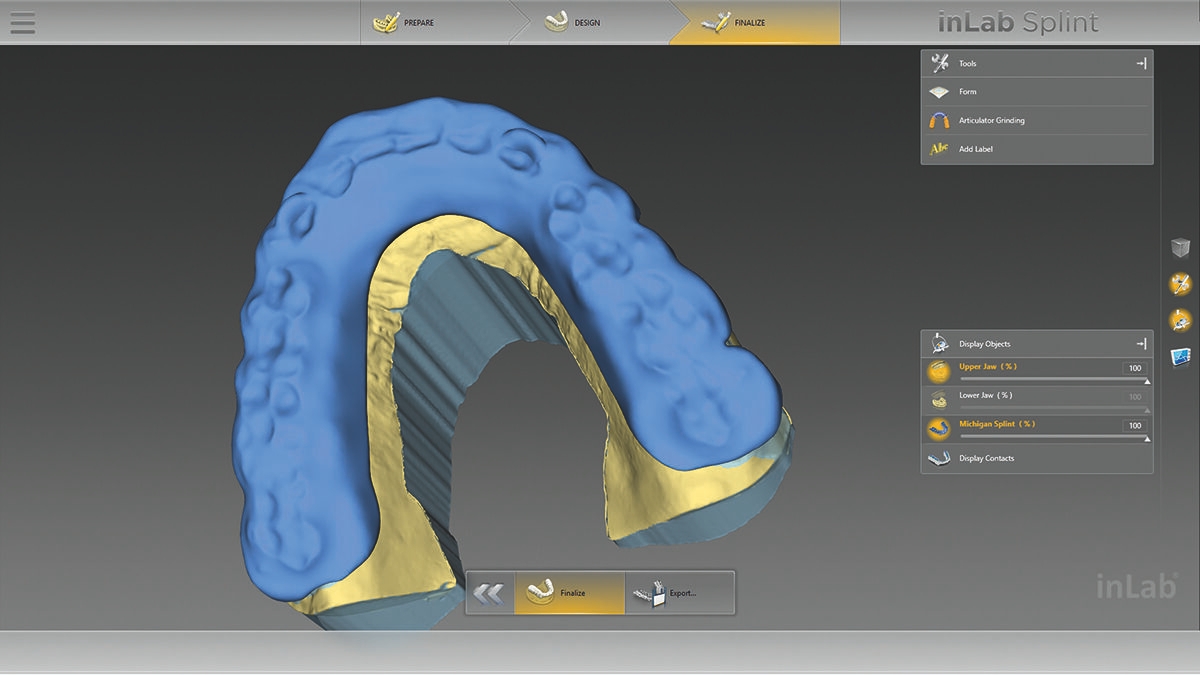The width and height of the screenshot is (1200, 675).
Task: Click the Tools panel title
Action: (x=968, y=64)
